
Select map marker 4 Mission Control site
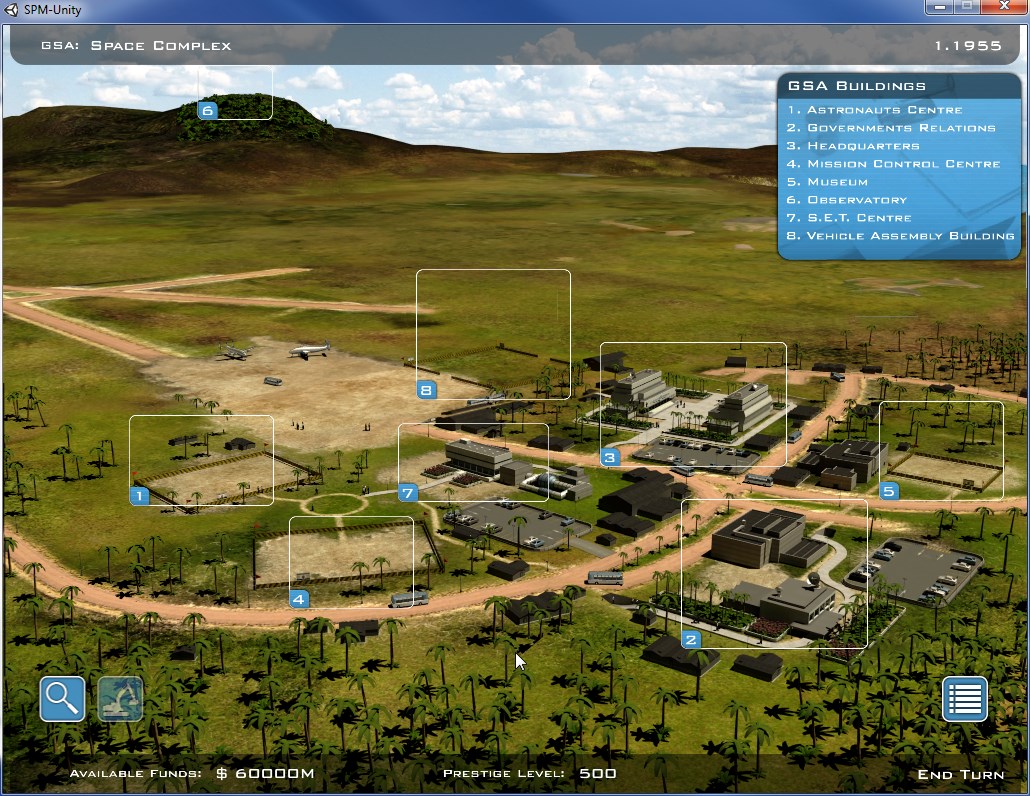pyautogui.click(x=299, y=599)
